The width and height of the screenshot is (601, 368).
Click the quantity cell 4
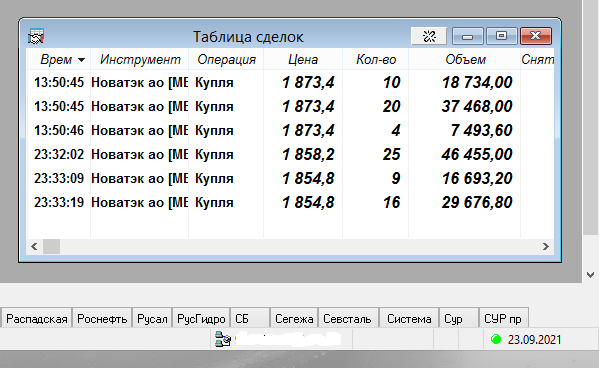coord(396,130)
